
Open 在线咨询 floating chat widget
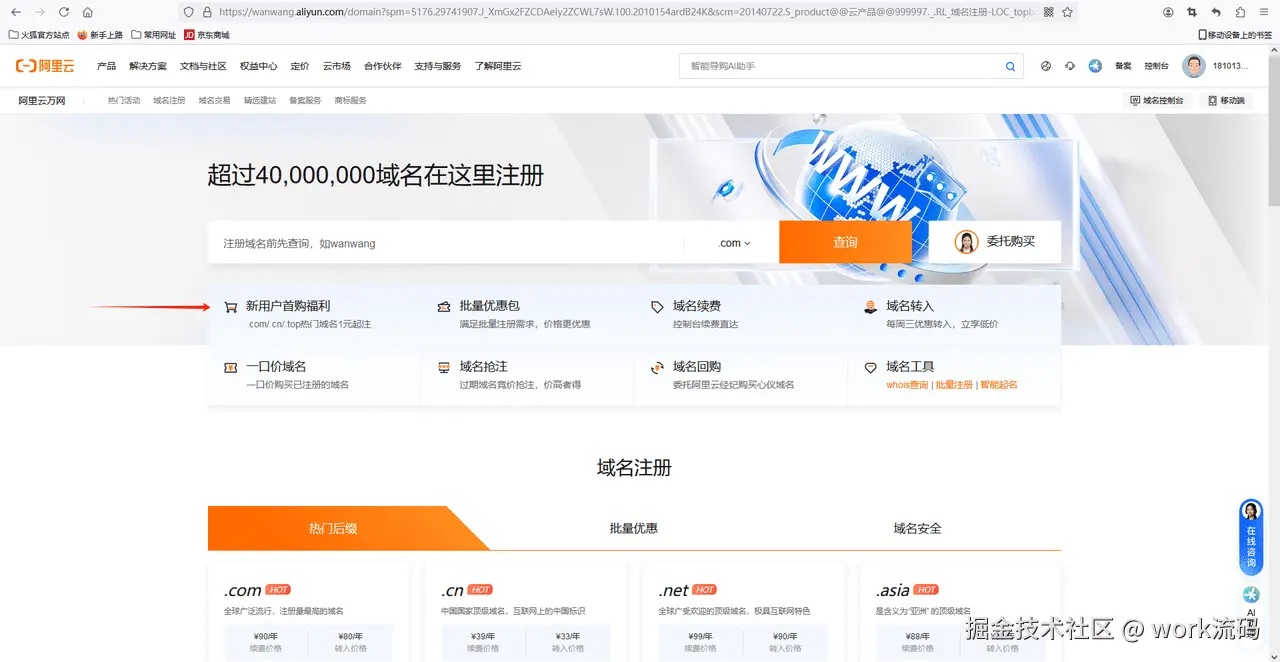coord(1251,538)
